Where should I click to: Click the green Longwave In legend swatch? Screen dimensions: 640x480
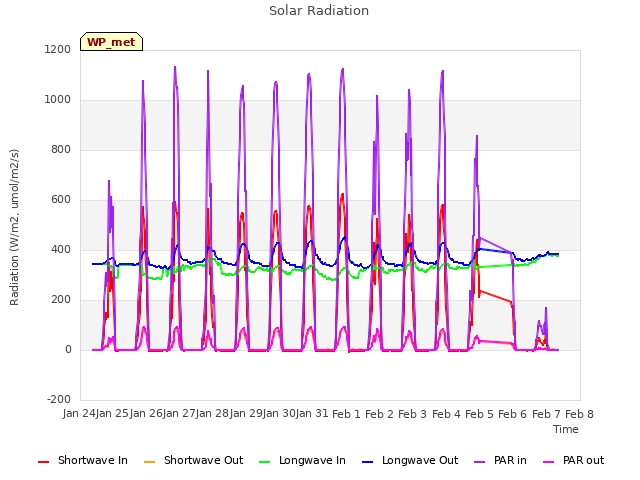pos(264,462)
